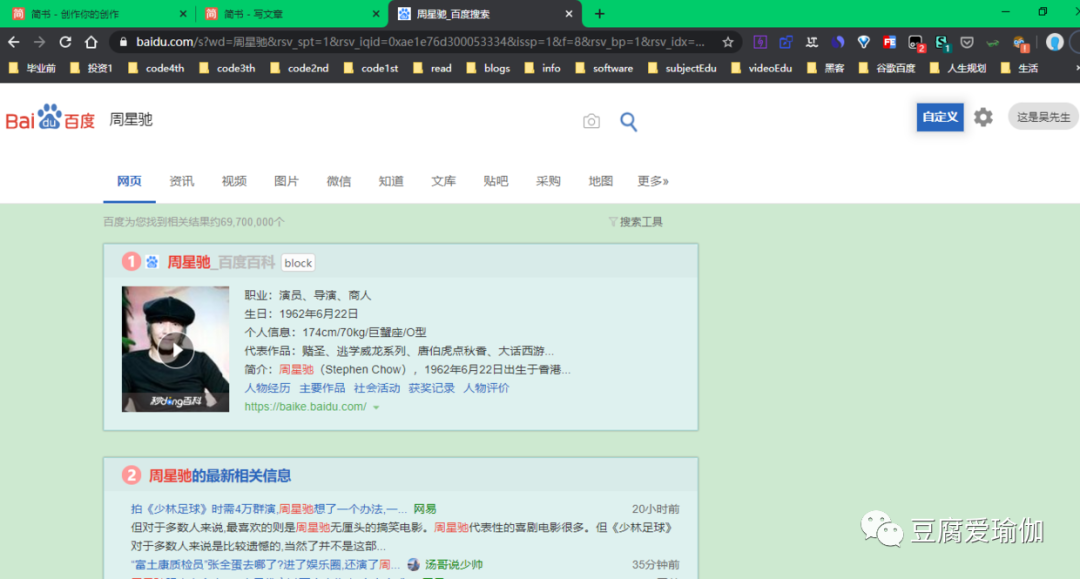Open the blogs bookmark folder
Image resolution: width=1080 pixels, height=579 pixels.
click(488, 68)
